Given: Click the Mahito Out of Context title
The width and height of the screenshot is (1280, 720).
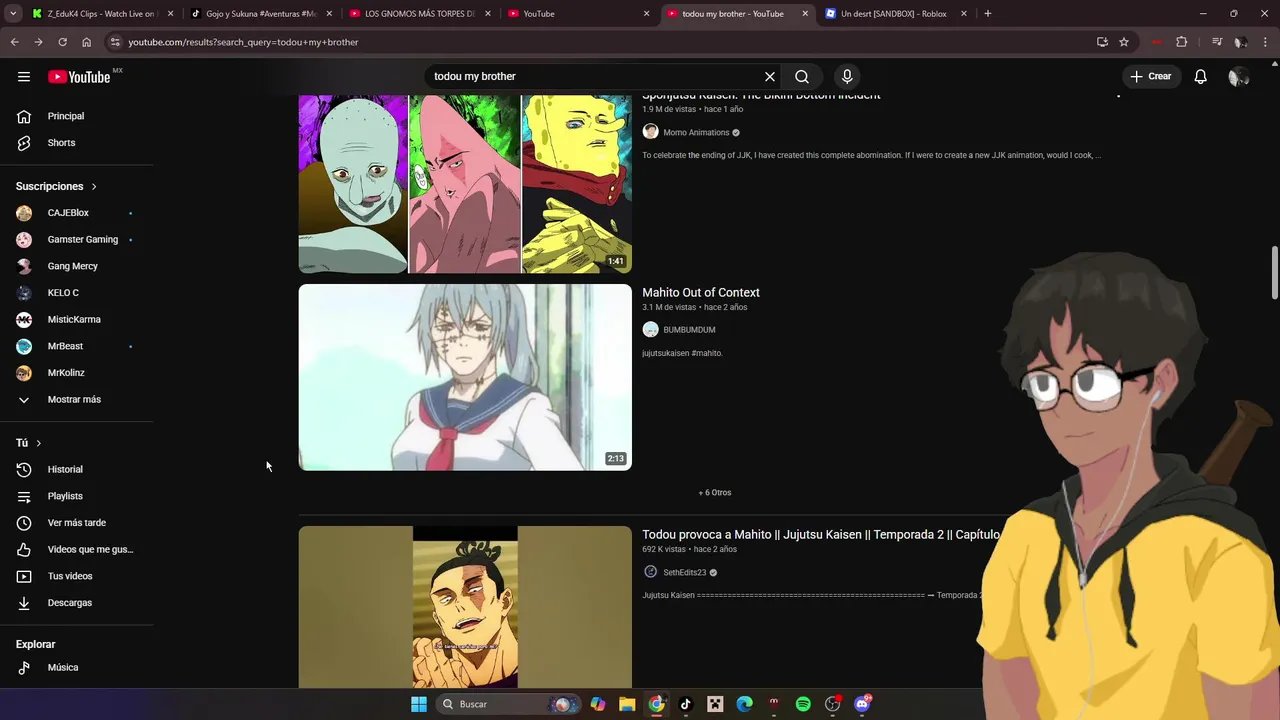Looking at the screenshot, I should coord(701,293).
